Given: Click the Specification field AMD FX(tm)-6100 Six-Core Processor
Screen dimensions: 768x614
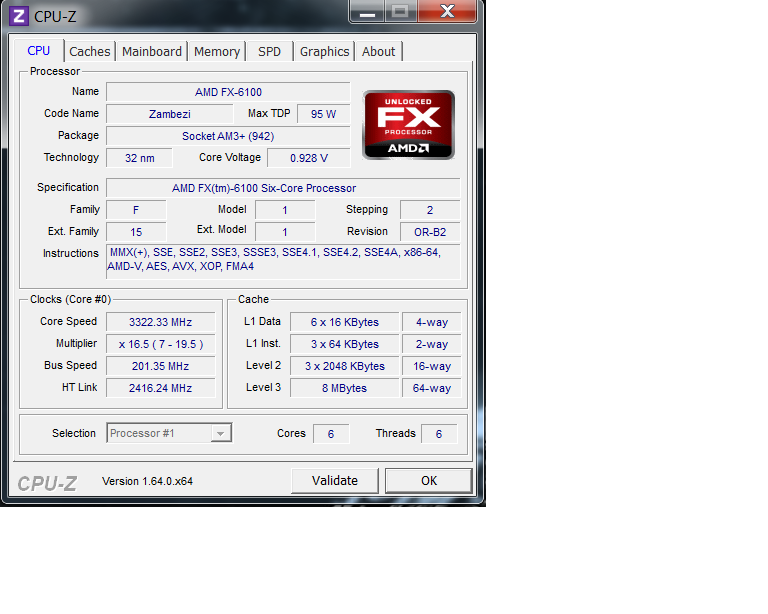Looking at the screenshot, I should pyautogui.click(x=283, y=188).
